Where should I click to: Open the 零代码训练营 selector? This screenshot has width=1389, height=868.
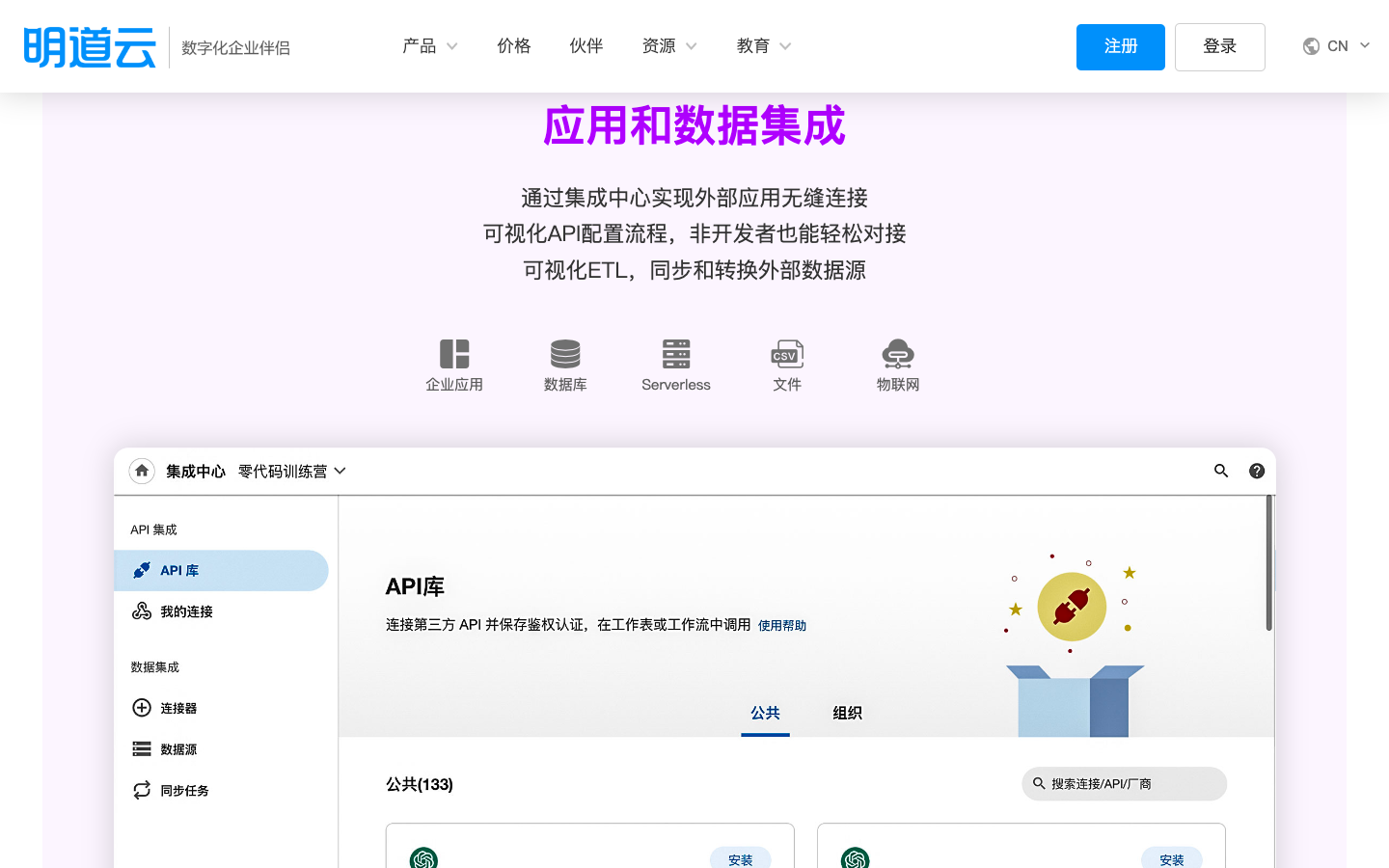(x=289, y=472)
